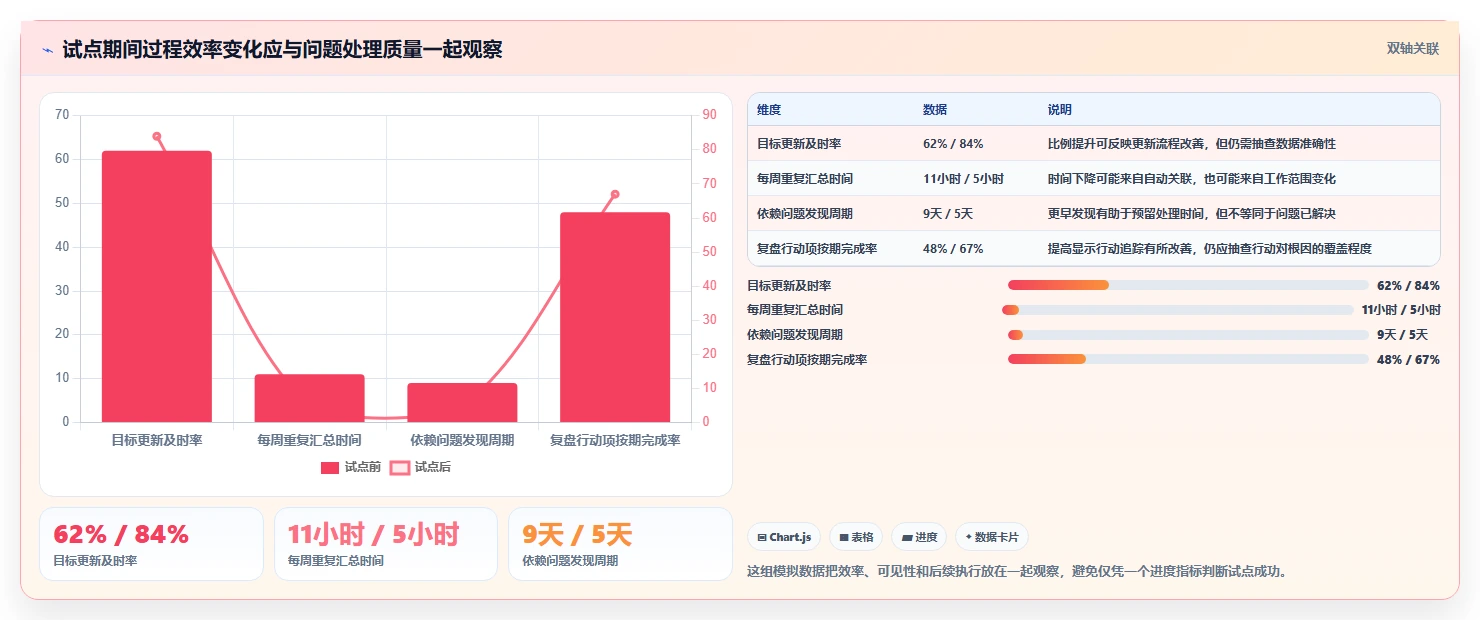Click the line point above 复盘行动项按期完成率 bar
Image resolution: width=1480 pixels, height=620 pixels.
click(615, 194)
